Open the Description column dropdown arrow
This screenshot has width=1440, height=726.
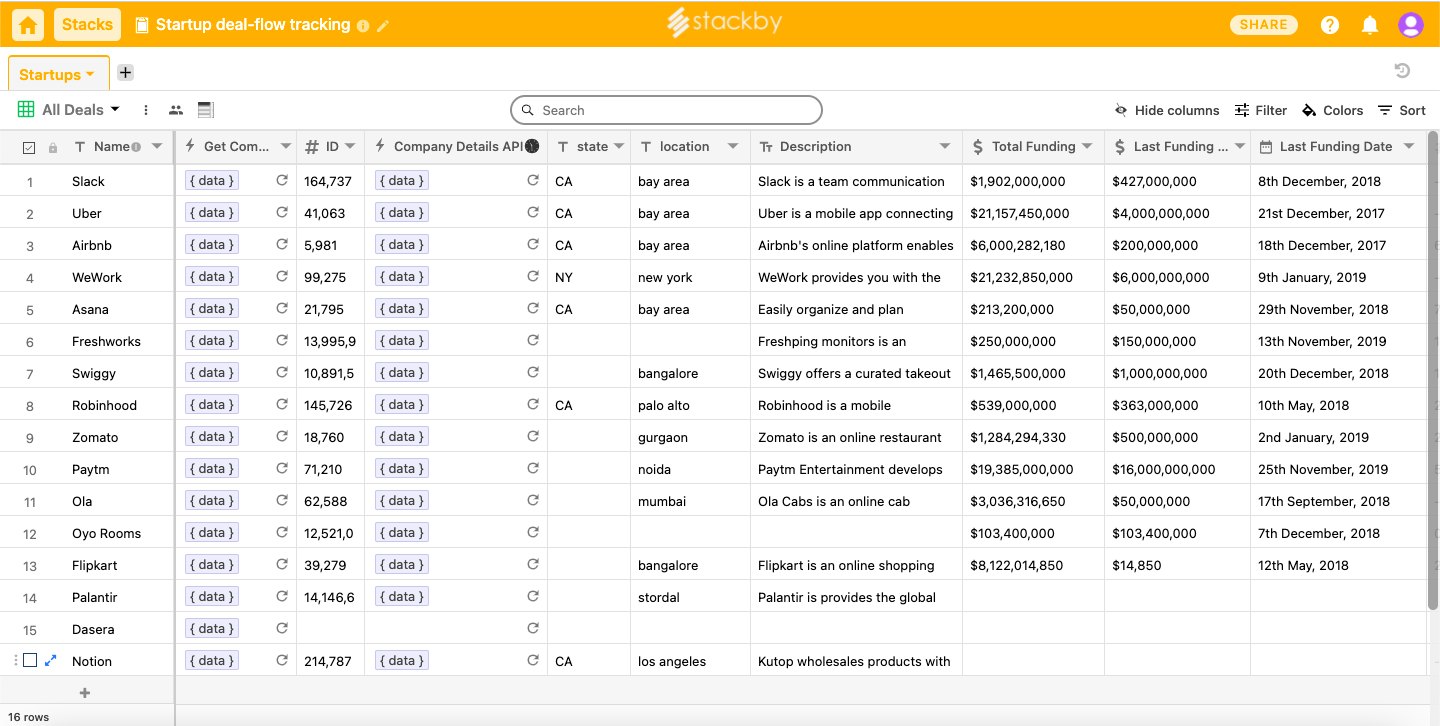click(x=945, y=147)
